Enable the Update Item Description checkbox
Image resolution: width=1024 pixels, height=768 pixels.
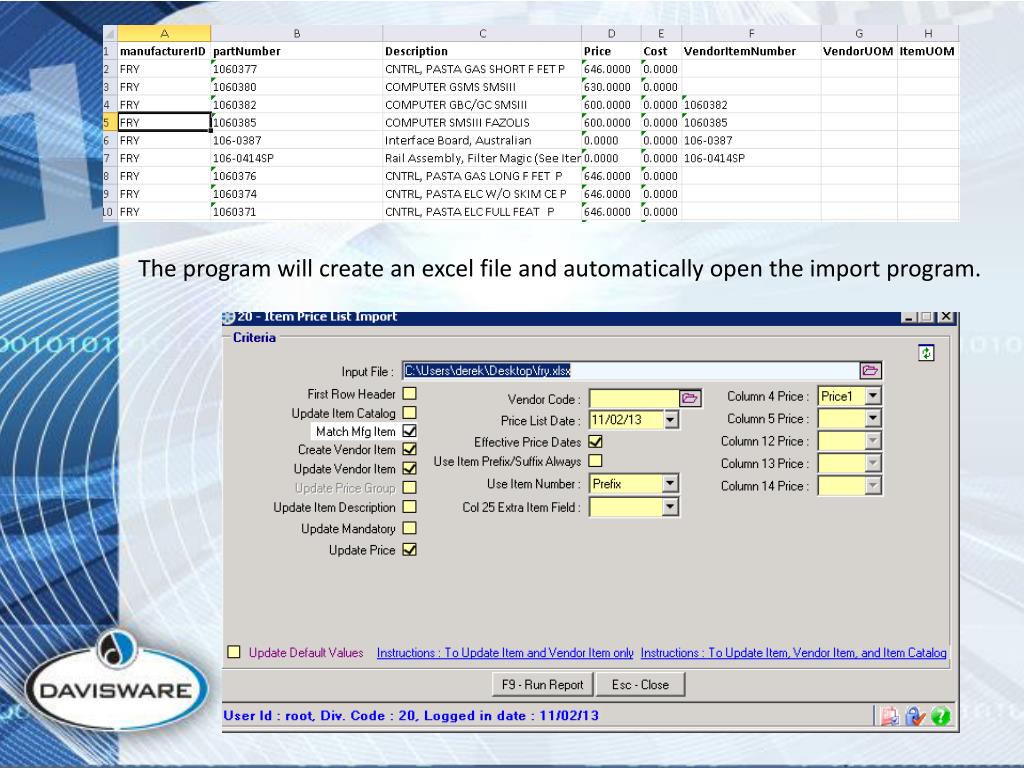409,507
